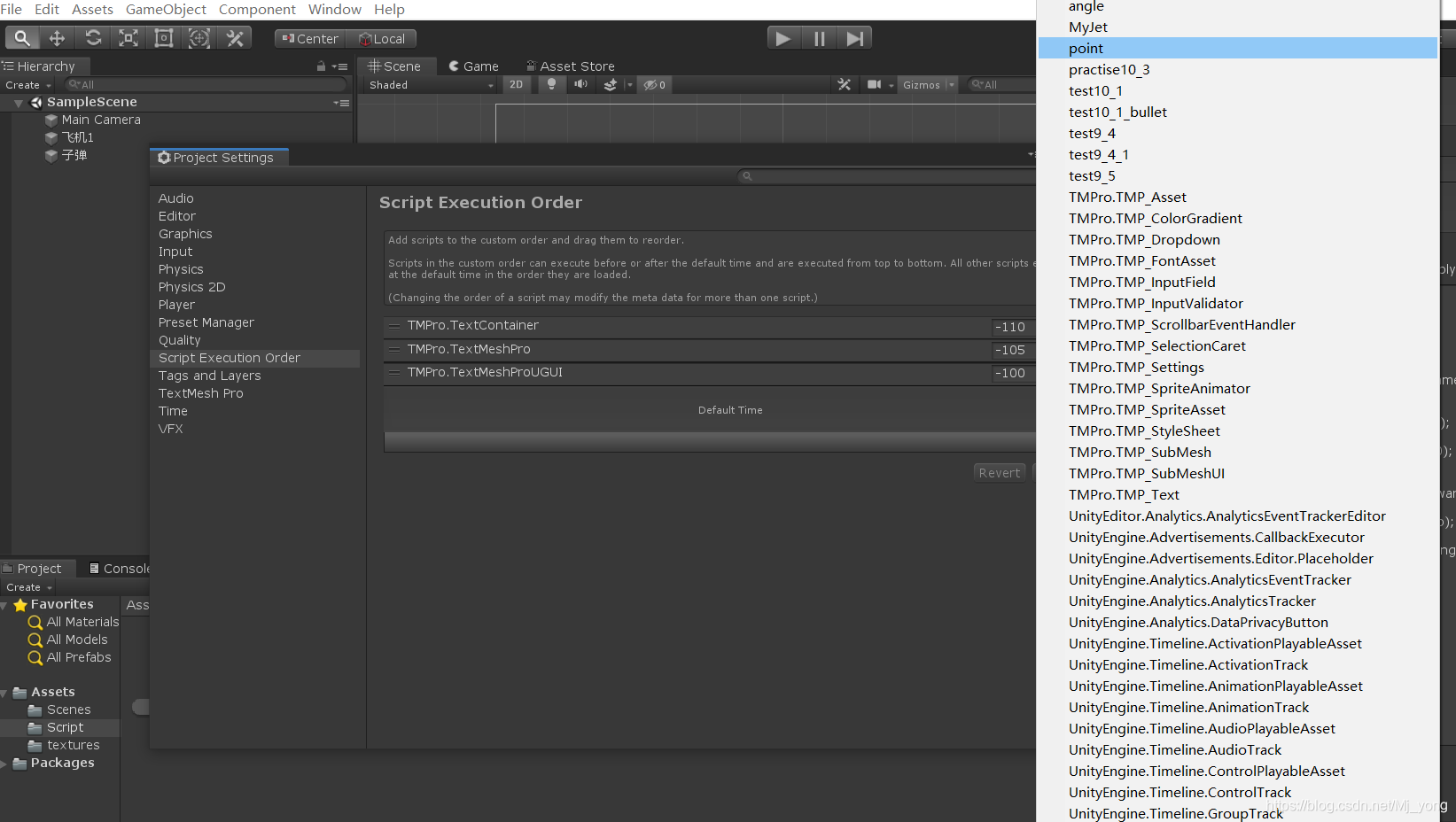Switch to the Asset Store tab

(x=570, y=66)
